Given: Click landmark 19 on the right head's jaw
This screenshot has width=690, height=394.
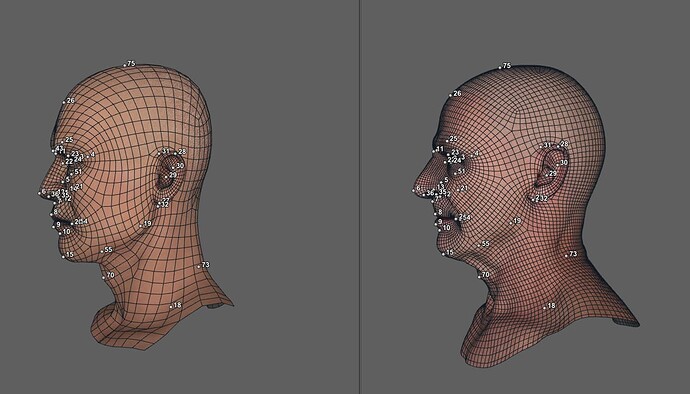Looking at the screenshot, I should pos(511,223).
